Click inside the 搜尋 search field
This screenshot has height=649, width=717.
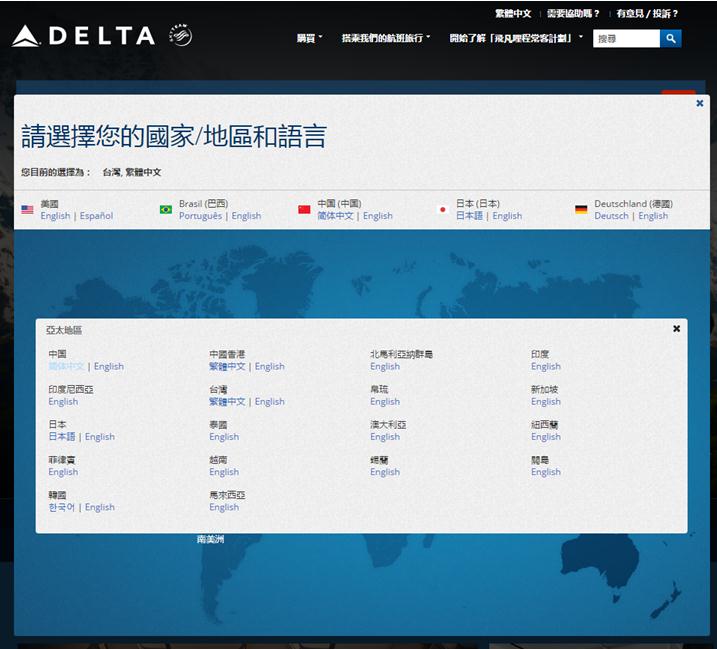coord(625,39)
